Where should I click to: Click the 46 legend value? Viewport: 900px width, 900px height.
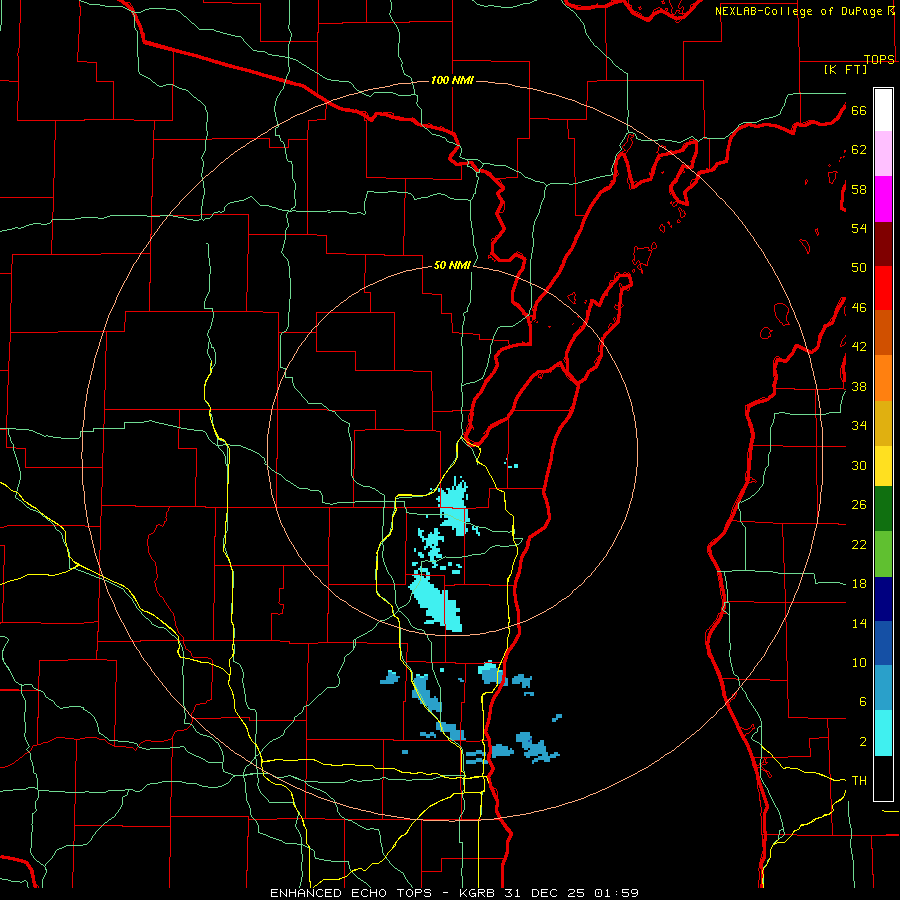click(859, 308)
